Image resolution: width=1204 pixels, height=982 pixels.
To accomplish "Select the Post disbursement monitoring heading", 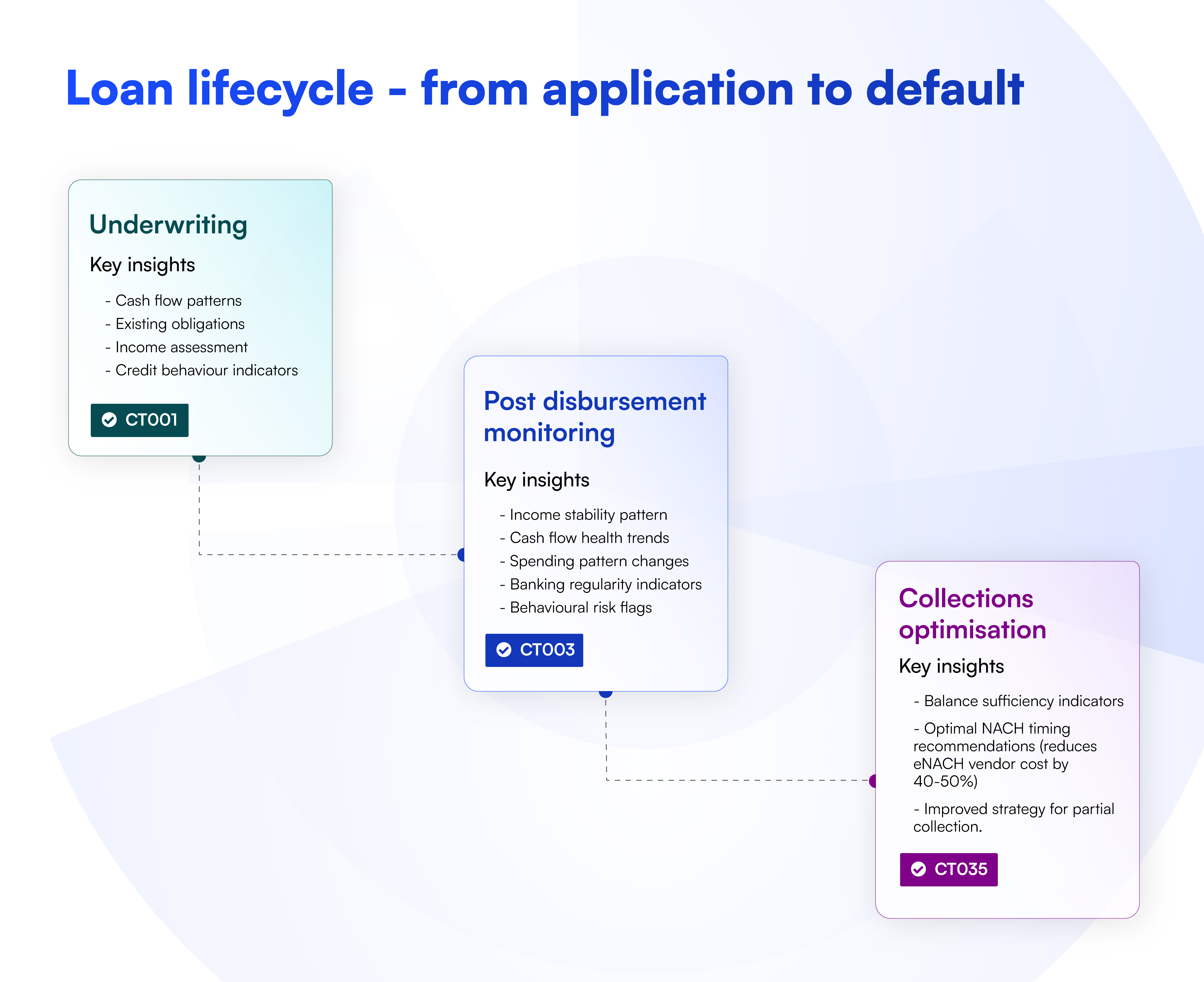I will pyautogui.click(x=595, y=417).
